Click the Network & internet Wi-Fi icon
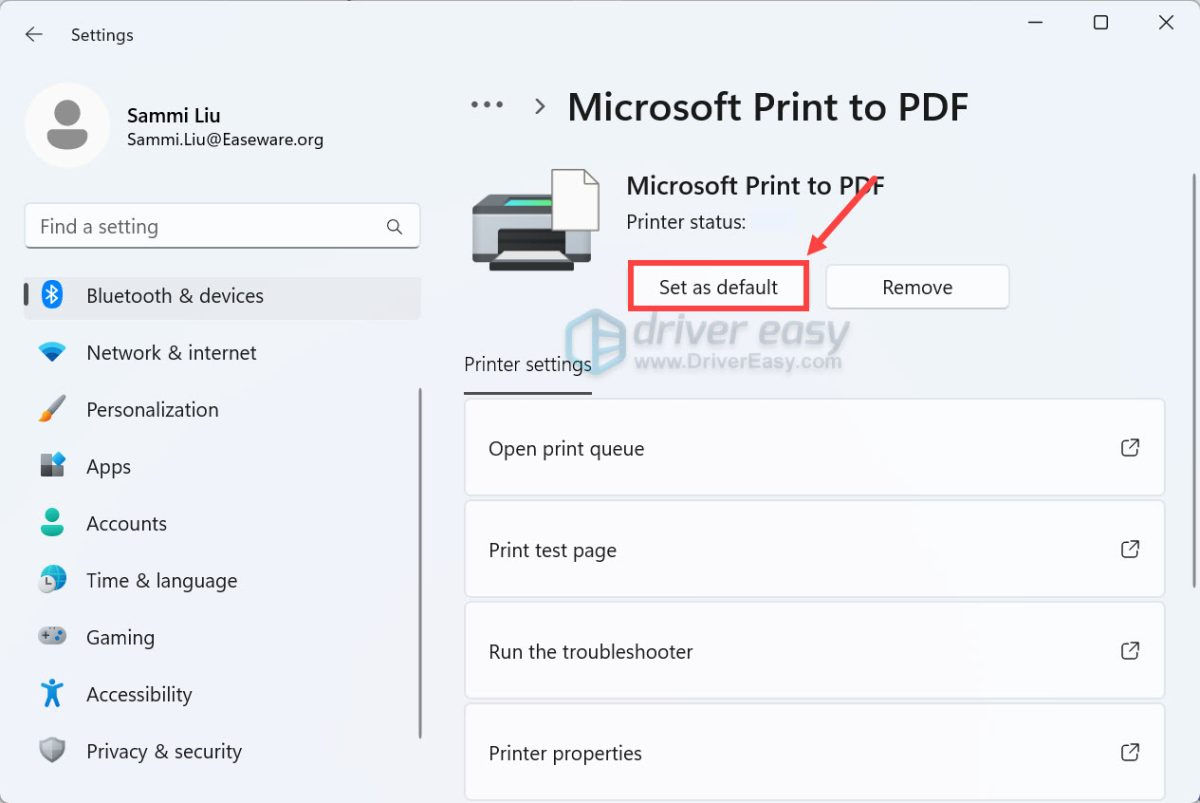Viewport: 1200px width, 803px height. [52, 353]
